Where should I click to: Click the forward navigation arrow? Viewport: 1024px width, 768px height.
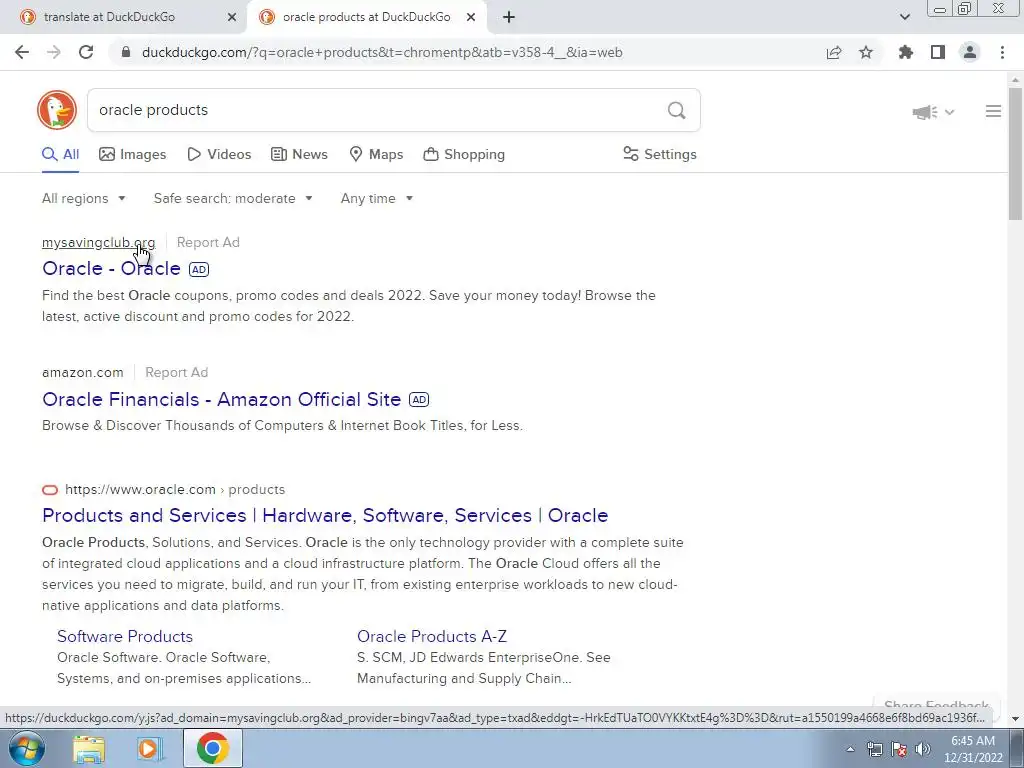(x=54, y=52)
